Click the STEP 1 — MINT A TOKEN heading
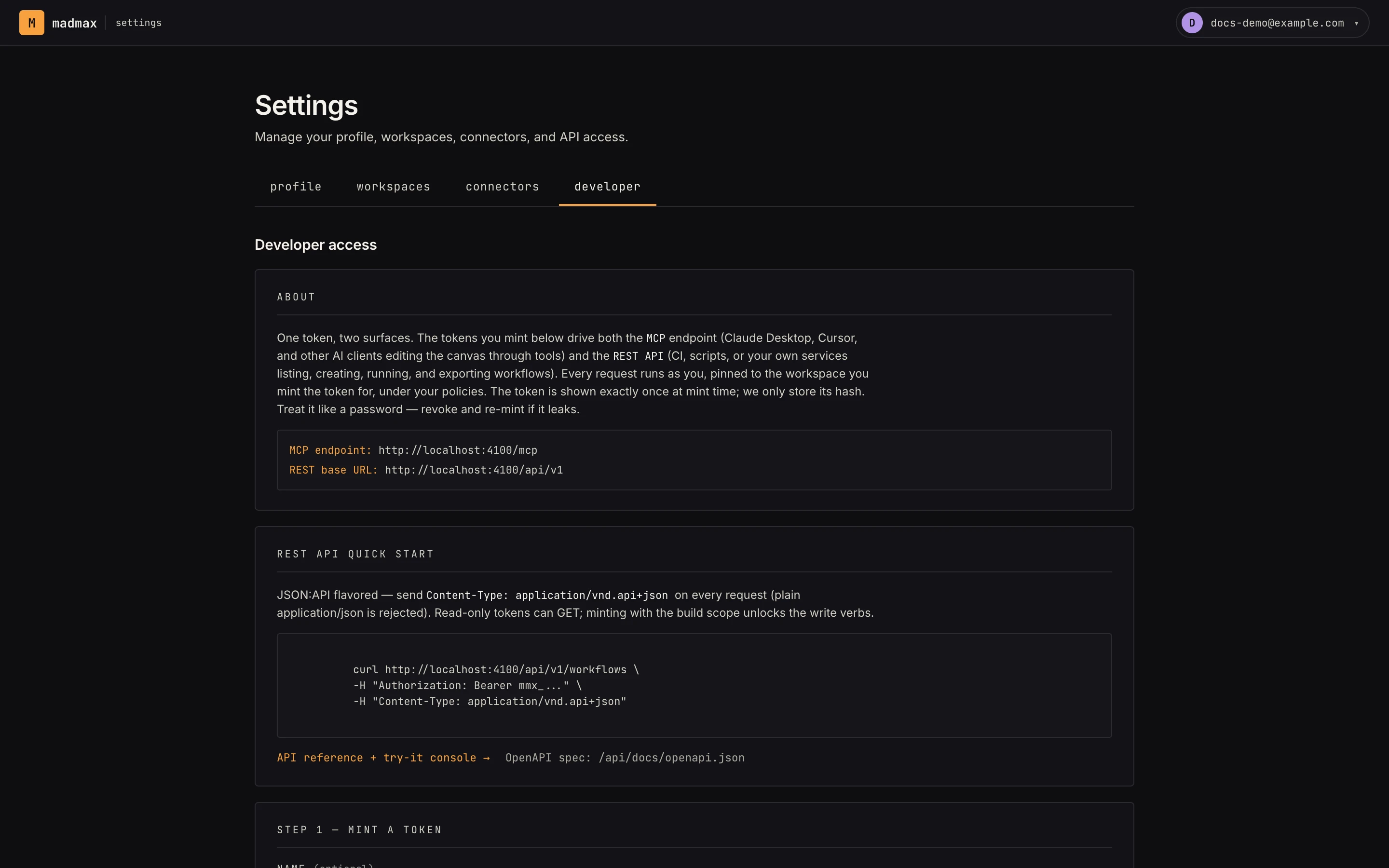Screen dimensions: 1389x868 click(359, 830)
